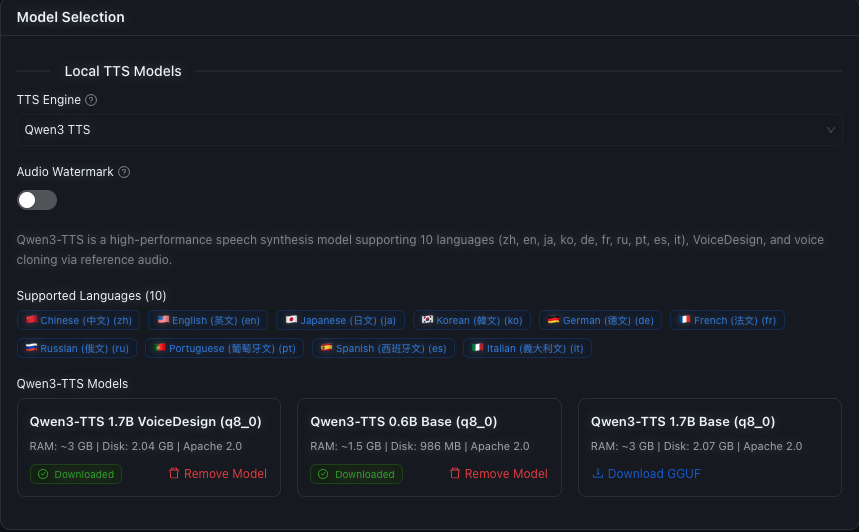Select the English (en) language tag
Viewport: 859px width, 532px height.
[208, 320]
